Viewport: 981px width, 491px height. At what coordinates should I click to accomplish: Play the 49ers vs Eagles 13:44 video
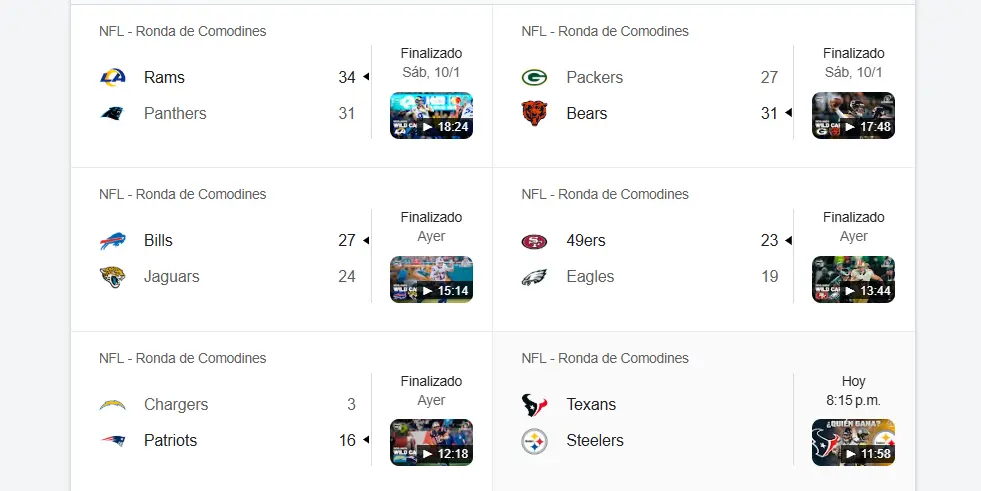click(x=853, y=279)
